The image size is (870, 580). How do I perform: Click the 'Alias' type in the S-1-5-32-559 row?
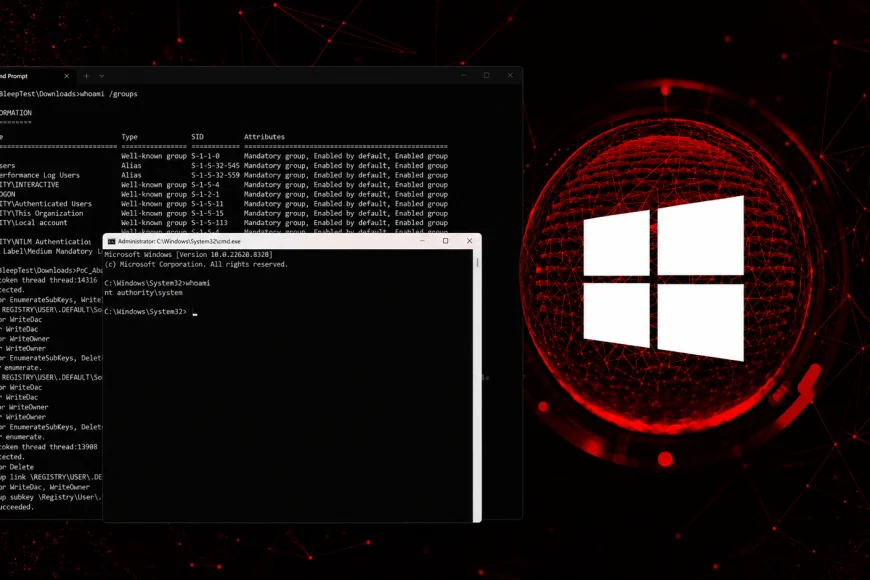131,175
